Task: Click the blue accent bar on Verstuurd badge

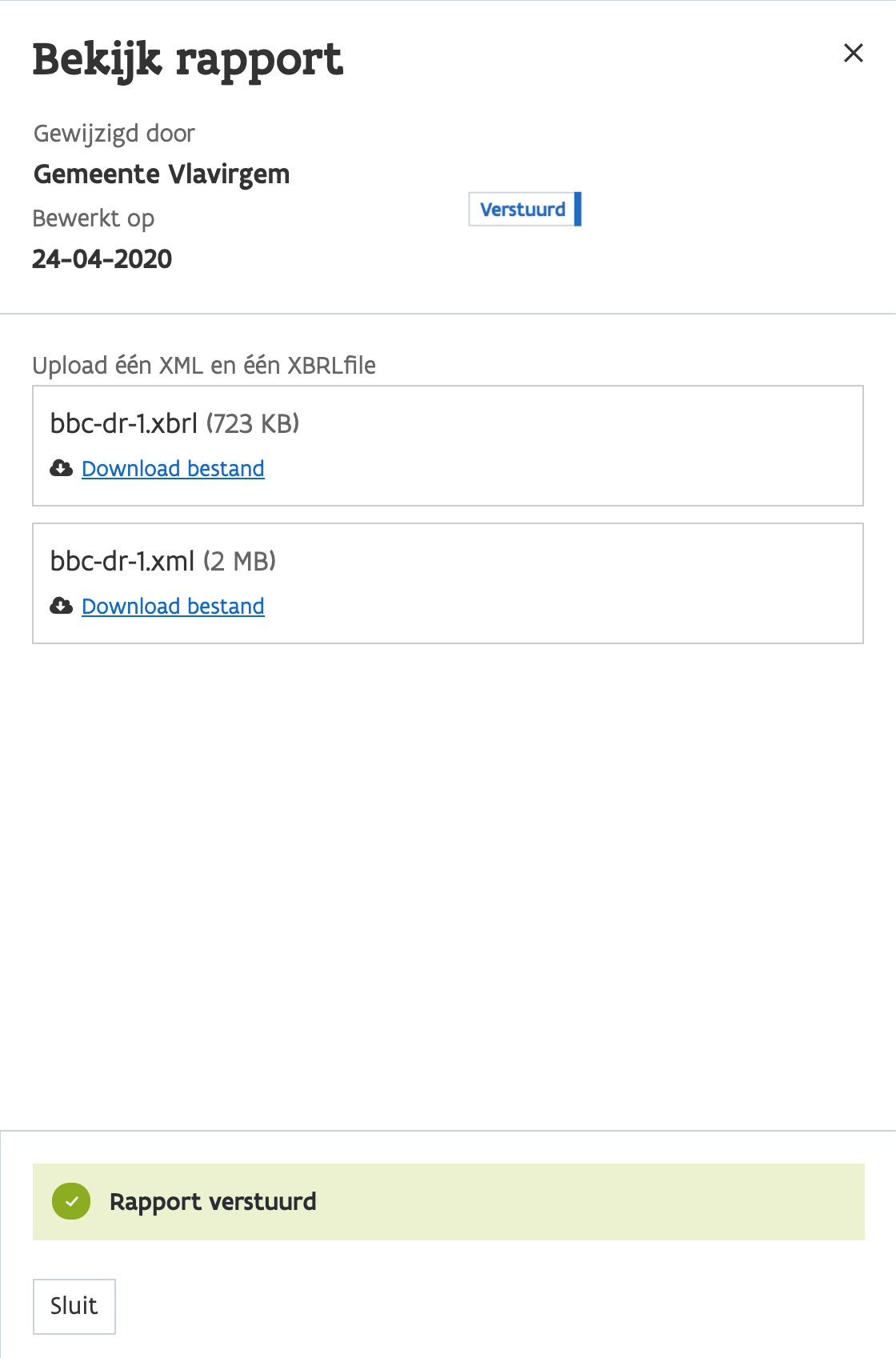Action: pyautogui.click(x=578, y=209)
